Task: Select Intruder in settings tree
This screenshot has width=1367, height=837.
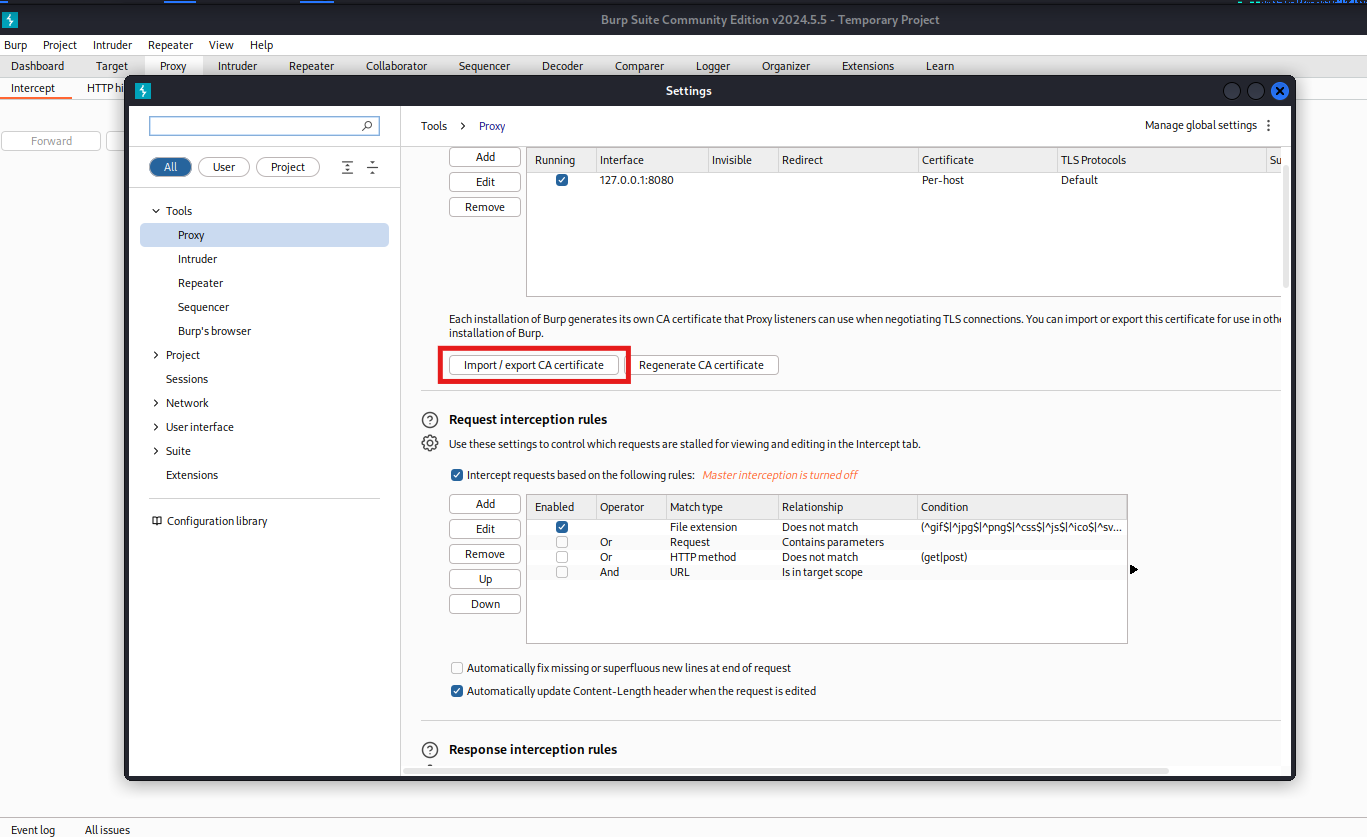Action: tap(197, 259)
